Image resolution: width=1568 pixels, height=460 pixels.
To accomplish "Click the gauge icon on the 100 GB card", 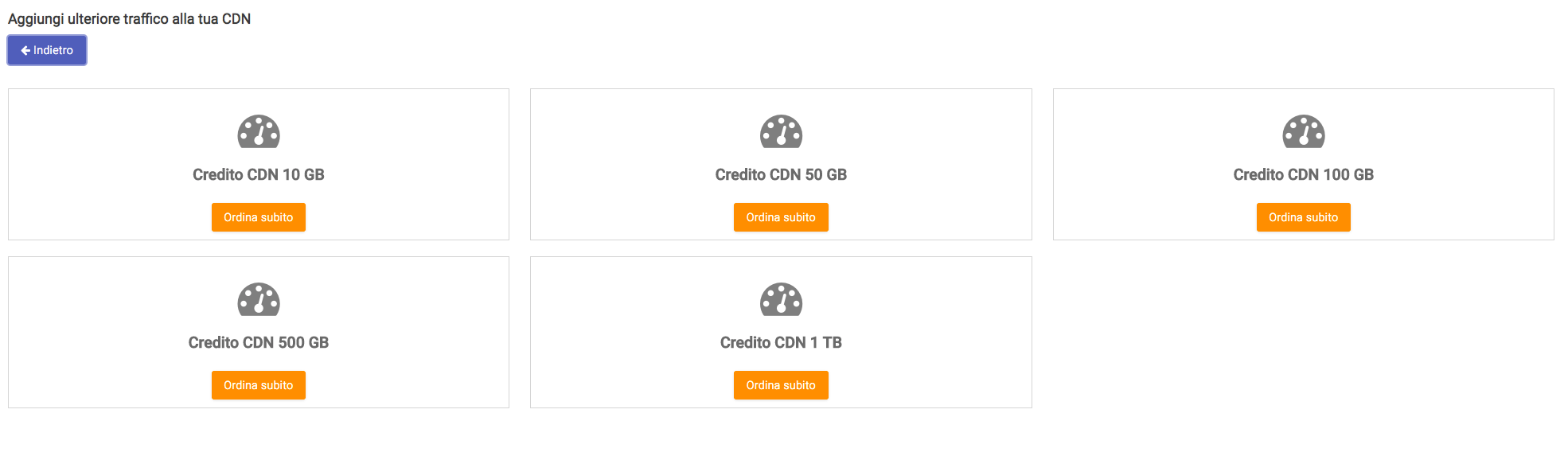I will 1304,132.
